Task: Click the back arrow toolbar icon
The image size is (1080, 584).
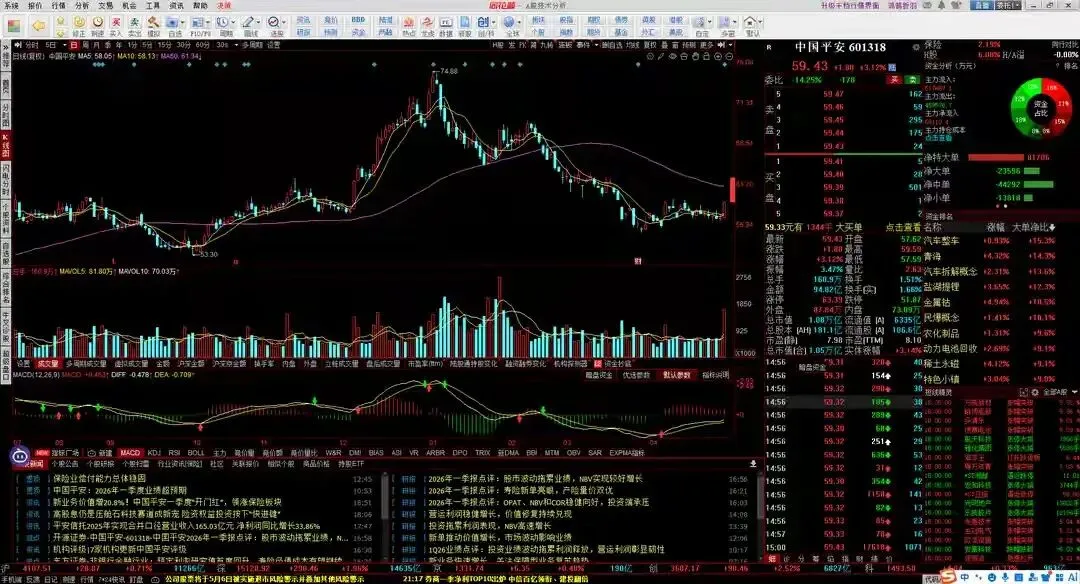Action: point(39,25)
